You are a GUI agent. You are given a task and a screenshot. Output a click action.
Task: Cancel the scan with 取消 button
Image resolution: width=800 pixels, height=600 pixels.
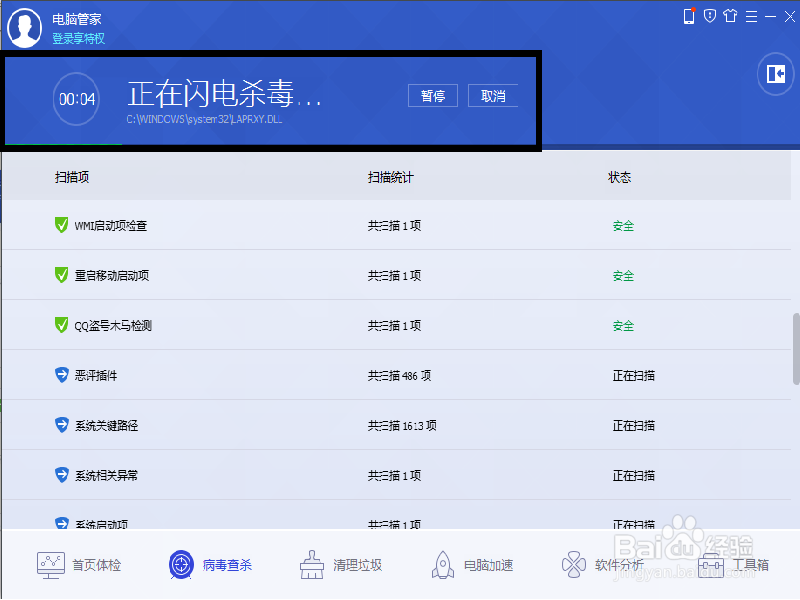(x=493, y=96)
